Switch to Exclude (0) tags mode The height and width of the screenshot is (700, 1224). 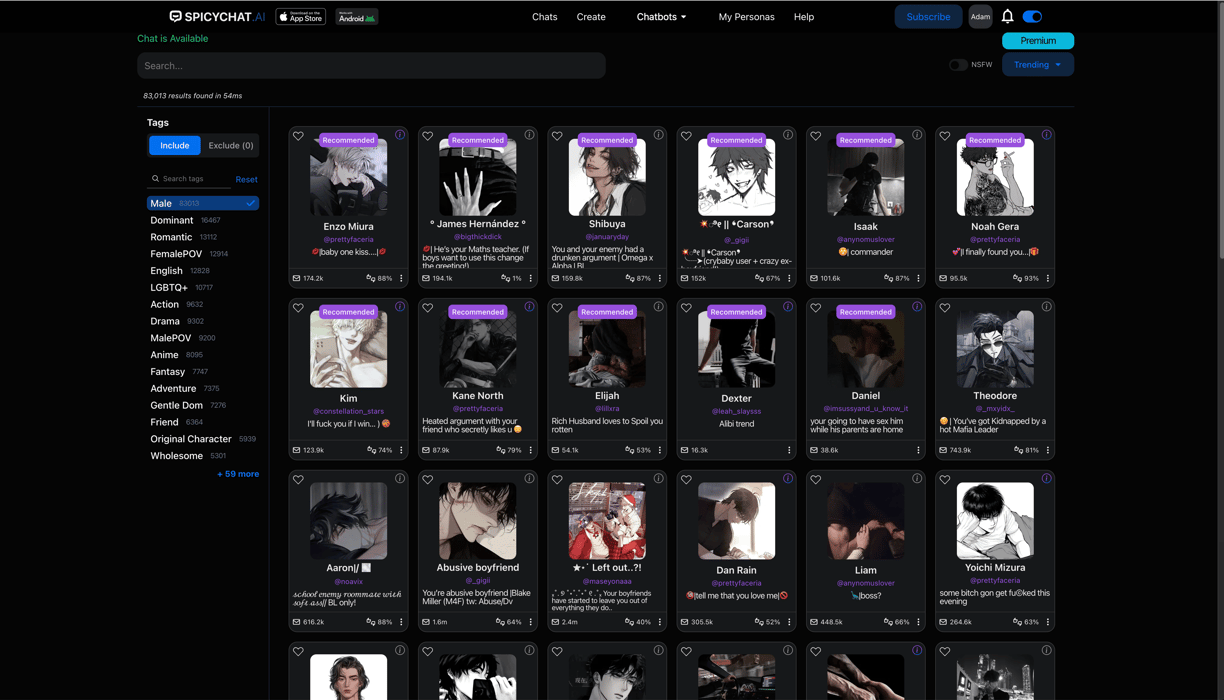pyautogui.click(x=230, y=145)
